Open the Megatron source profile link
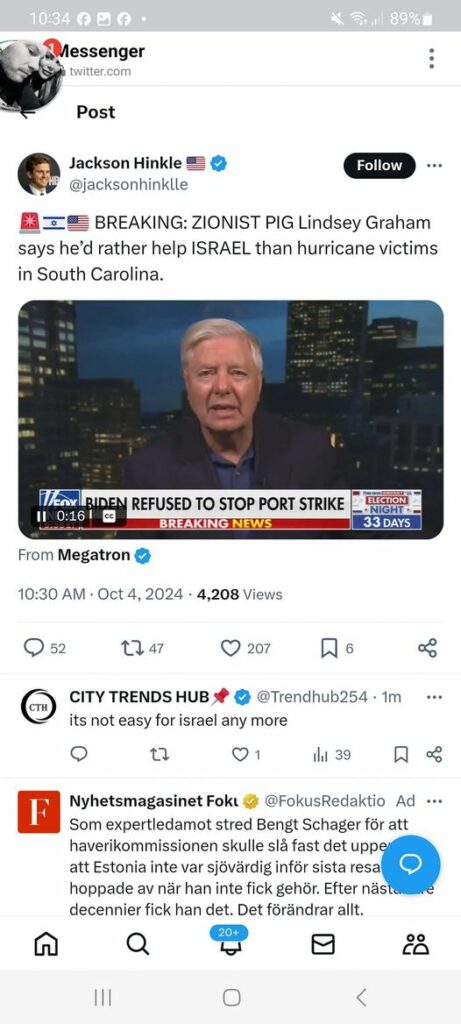Screen dimensions: 461x1024 pyautogui.click(x=94, y=555)
